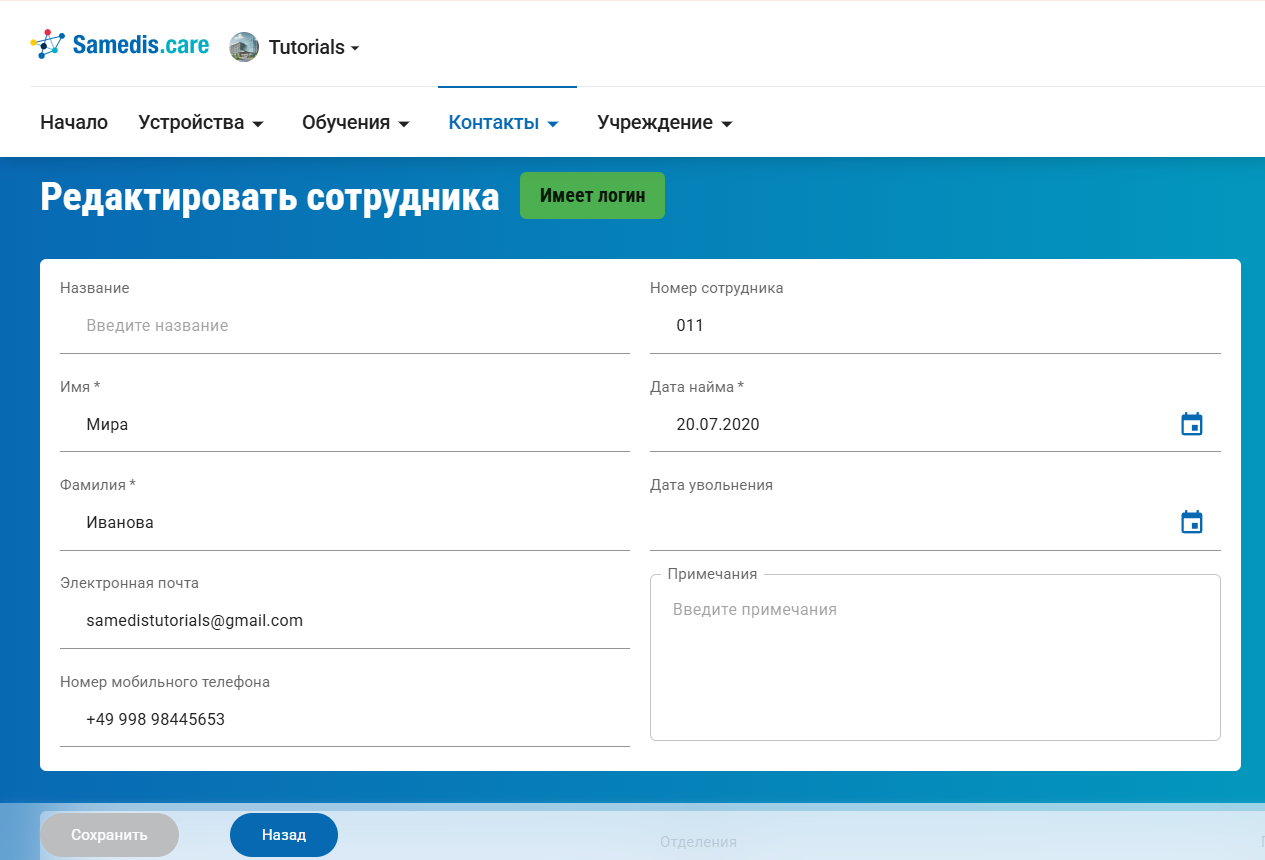Open the Устройства navigation dropdown
Image resolution: width=1265 pixels, height=860 pixels.
201,122
